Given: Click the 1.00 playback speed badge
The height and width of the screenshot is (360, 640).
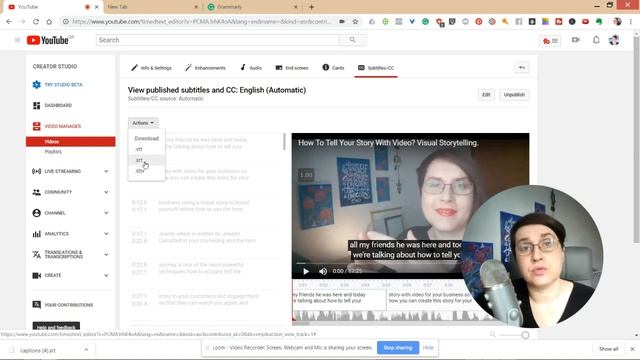Looking at the screenshot, I should 306,175.
